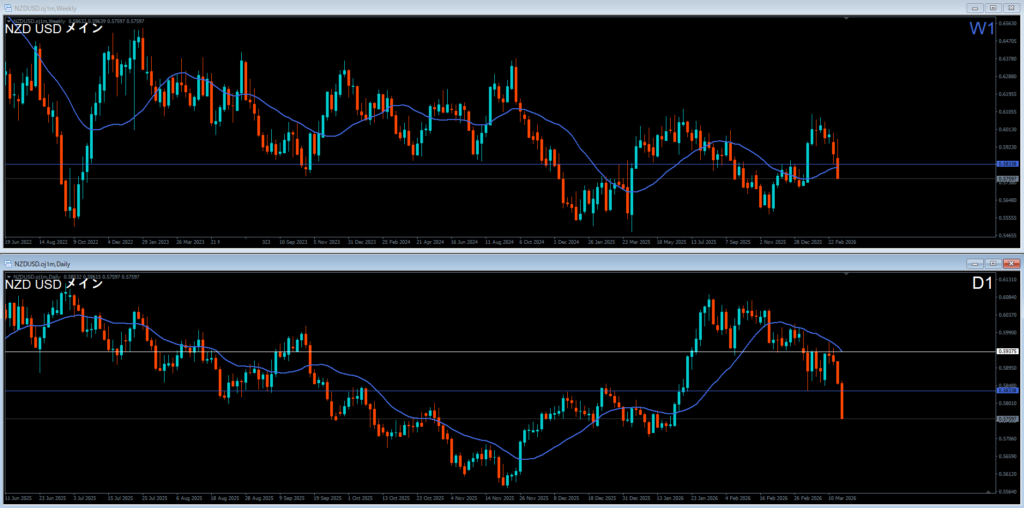The height and width of the screenshot is (508, 1024).
Task: Click the current price label 0.57597 on Daily chart
Action: coord(1006,419)
